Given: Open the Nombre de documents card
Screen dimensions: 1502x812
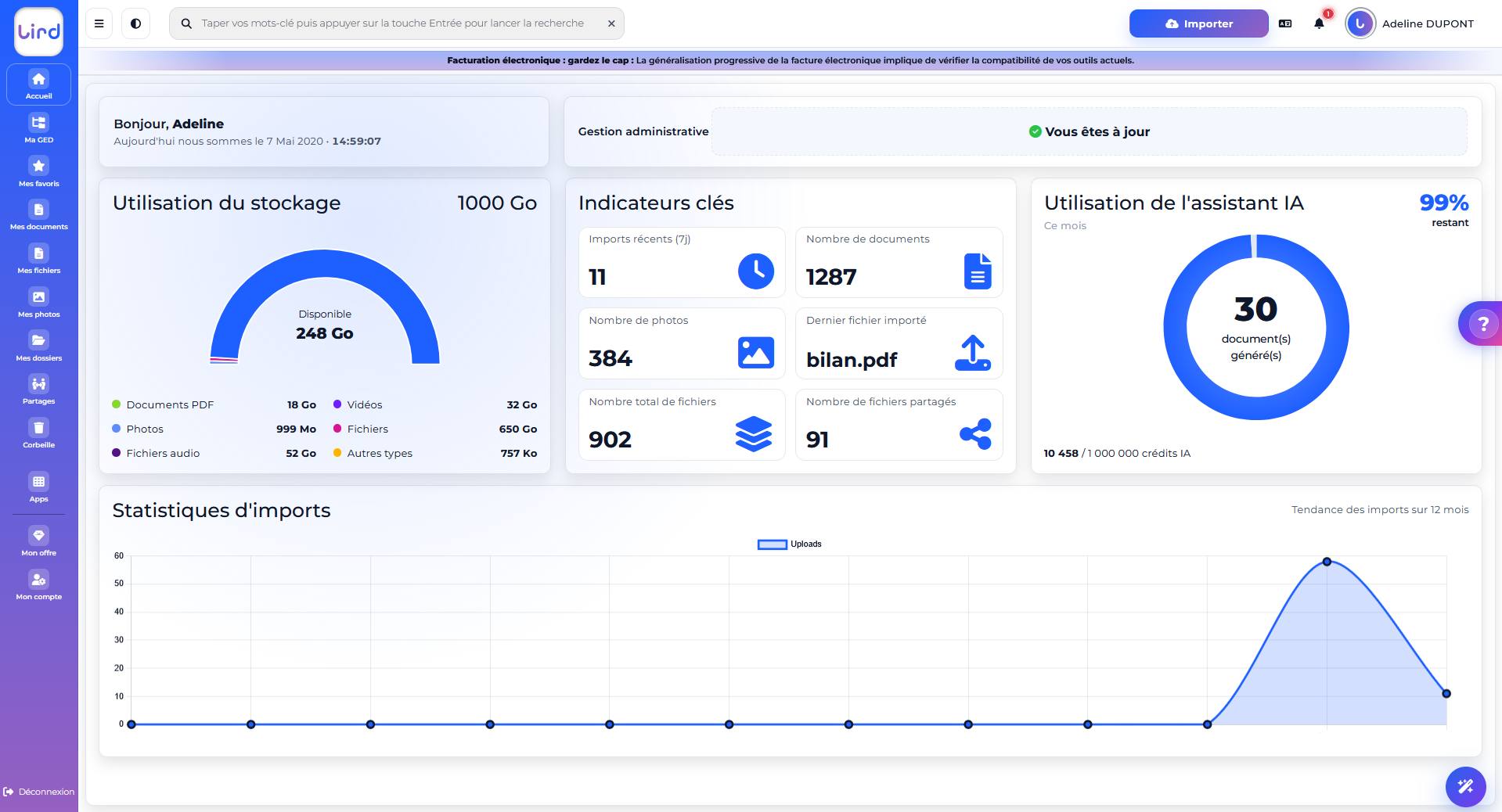Looking at the screenshot, I should tap(899, 262).
